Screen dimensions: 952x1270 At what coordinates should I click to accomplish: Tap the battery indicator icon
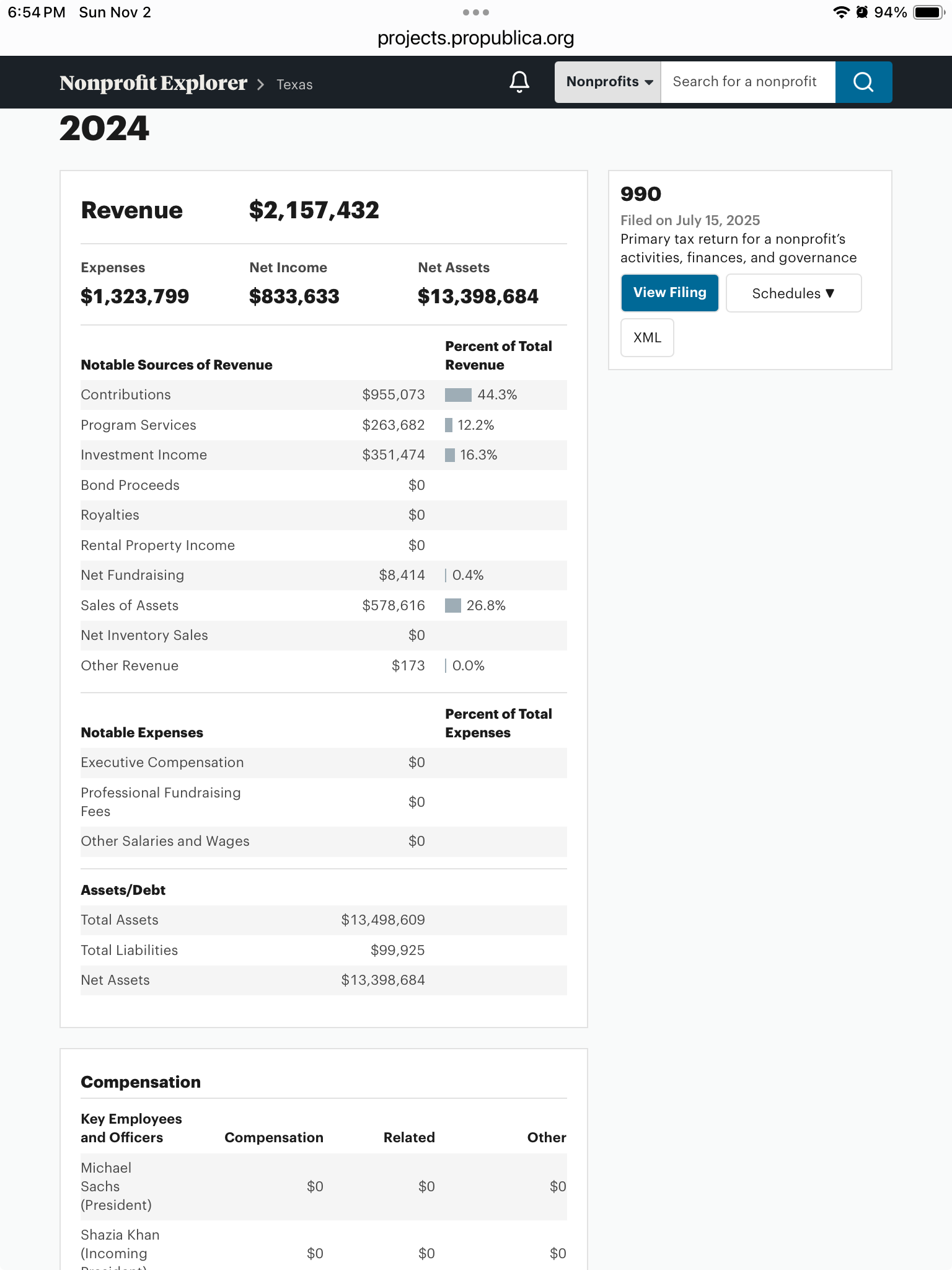click(x=928, y=12)
